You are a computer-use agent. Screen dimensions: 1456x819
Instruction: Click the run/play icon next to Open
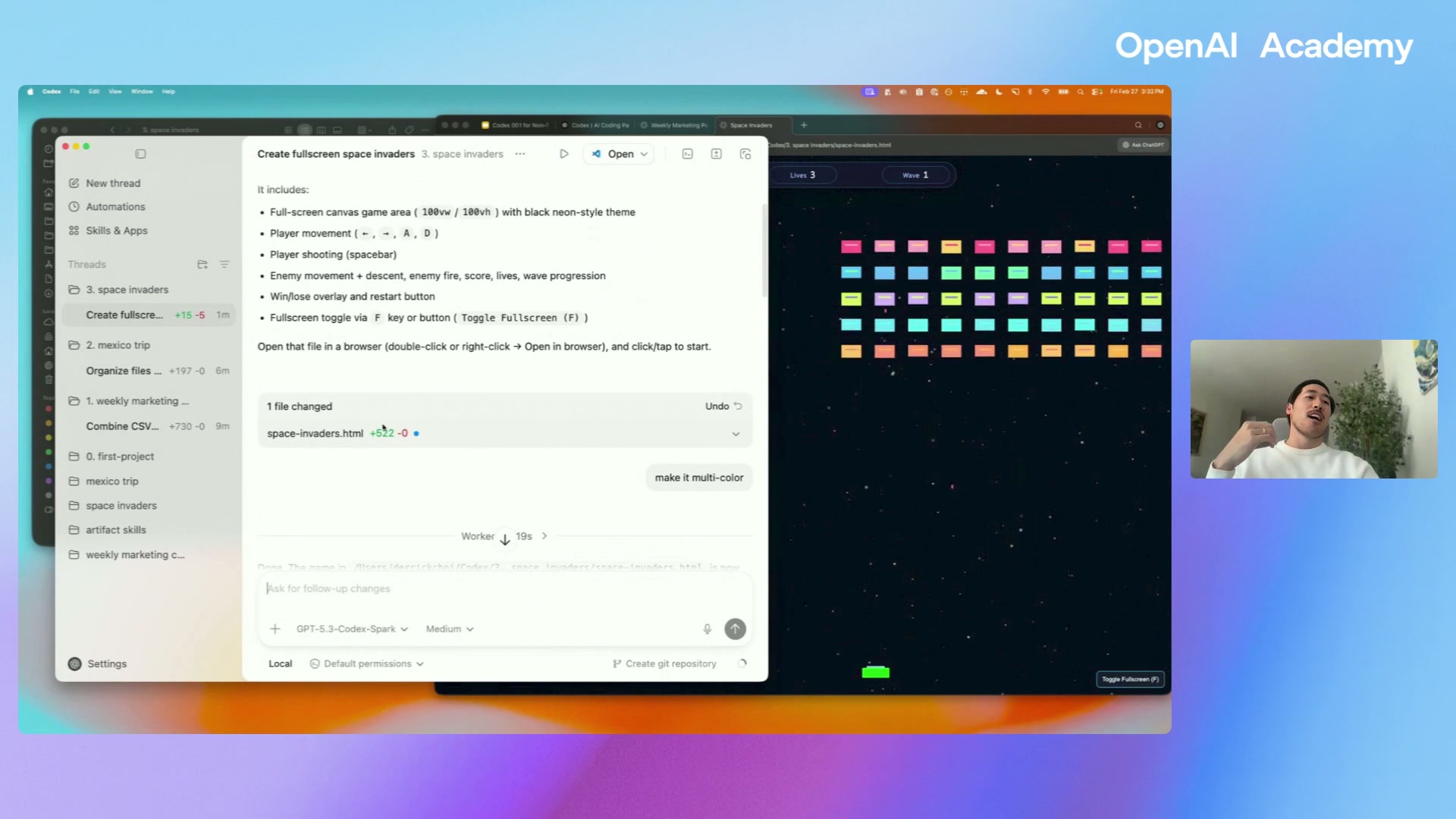[x=564, y=154]
